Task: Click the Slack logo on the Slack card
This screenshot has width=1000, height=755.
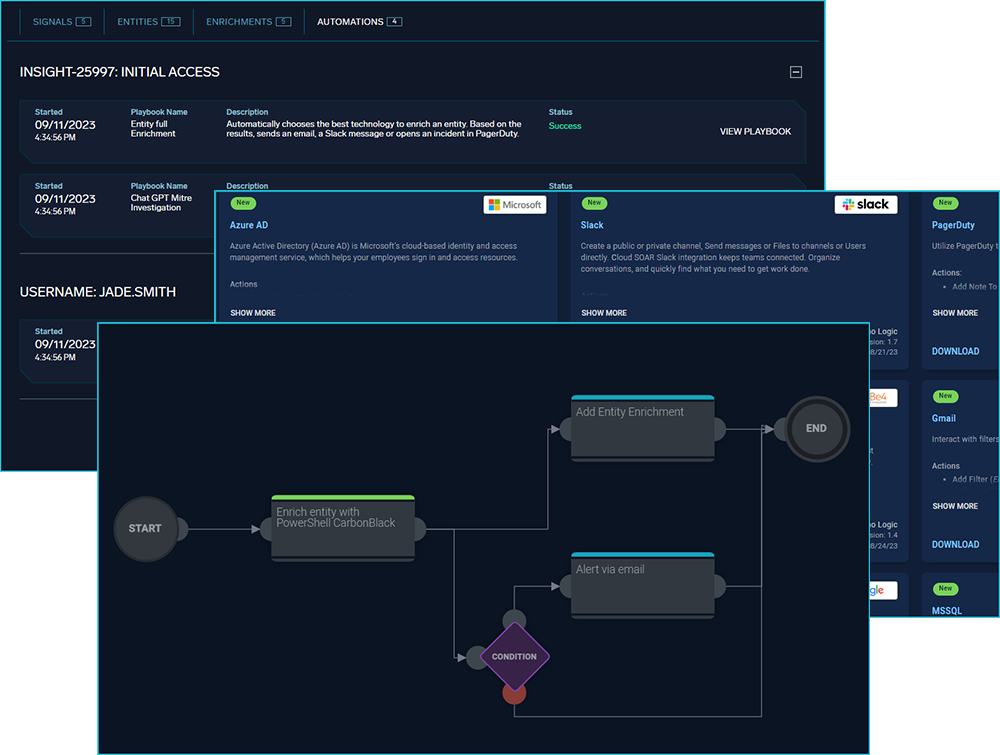Action: tap(865, 204)
